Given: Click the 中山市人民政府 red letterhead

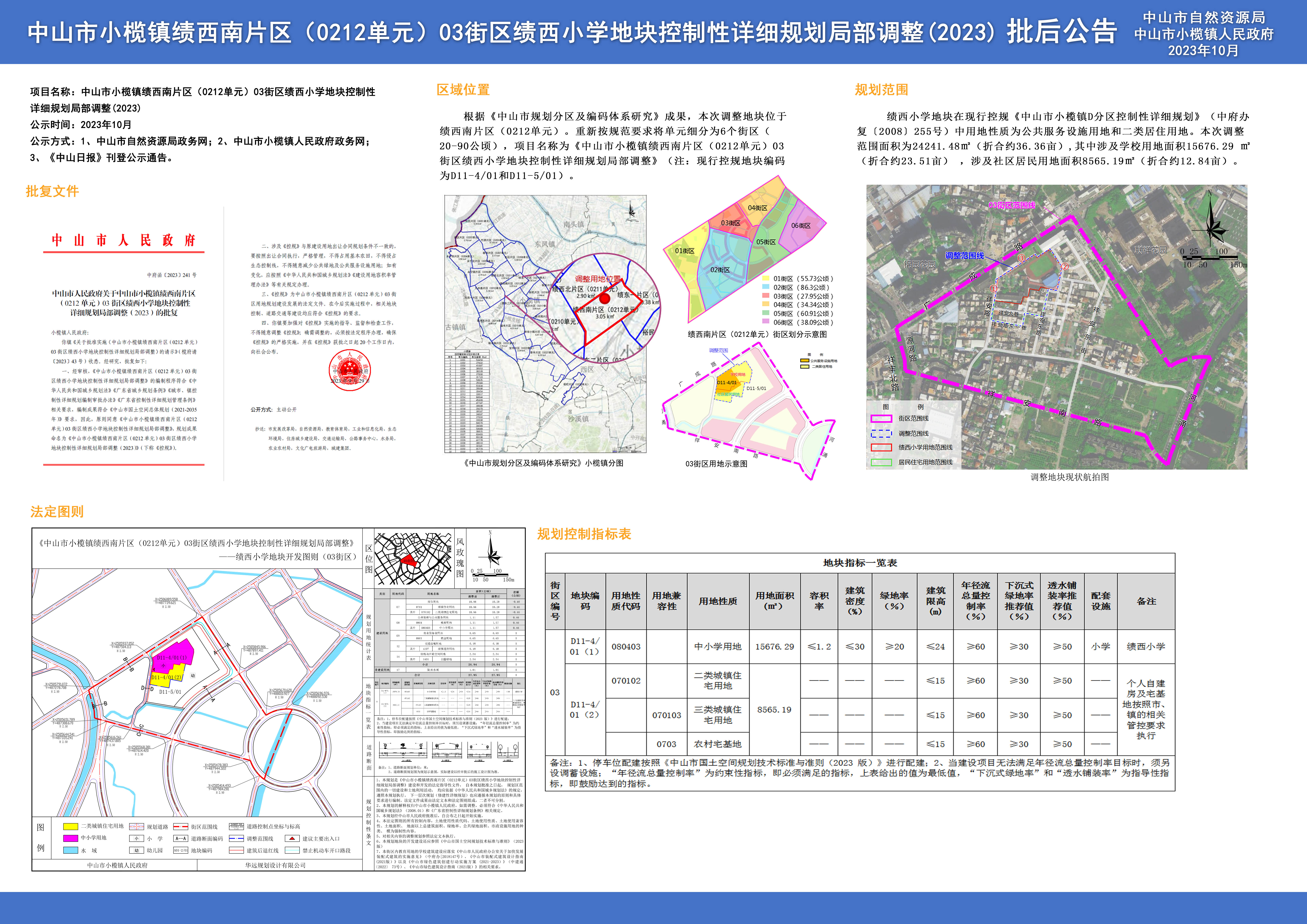Looking at the screenshot, I should 123,240.
